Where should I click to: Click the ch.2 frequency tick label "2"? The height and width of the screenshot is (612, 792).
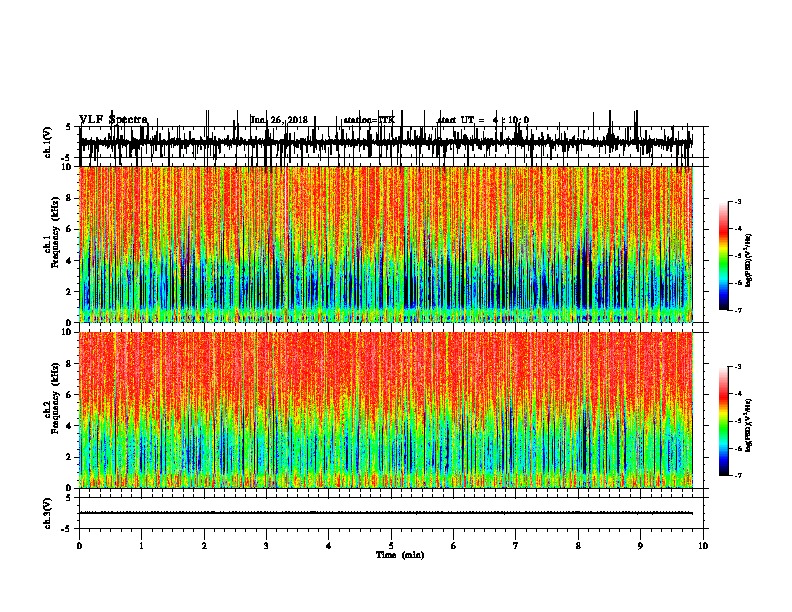pos(70,457)
